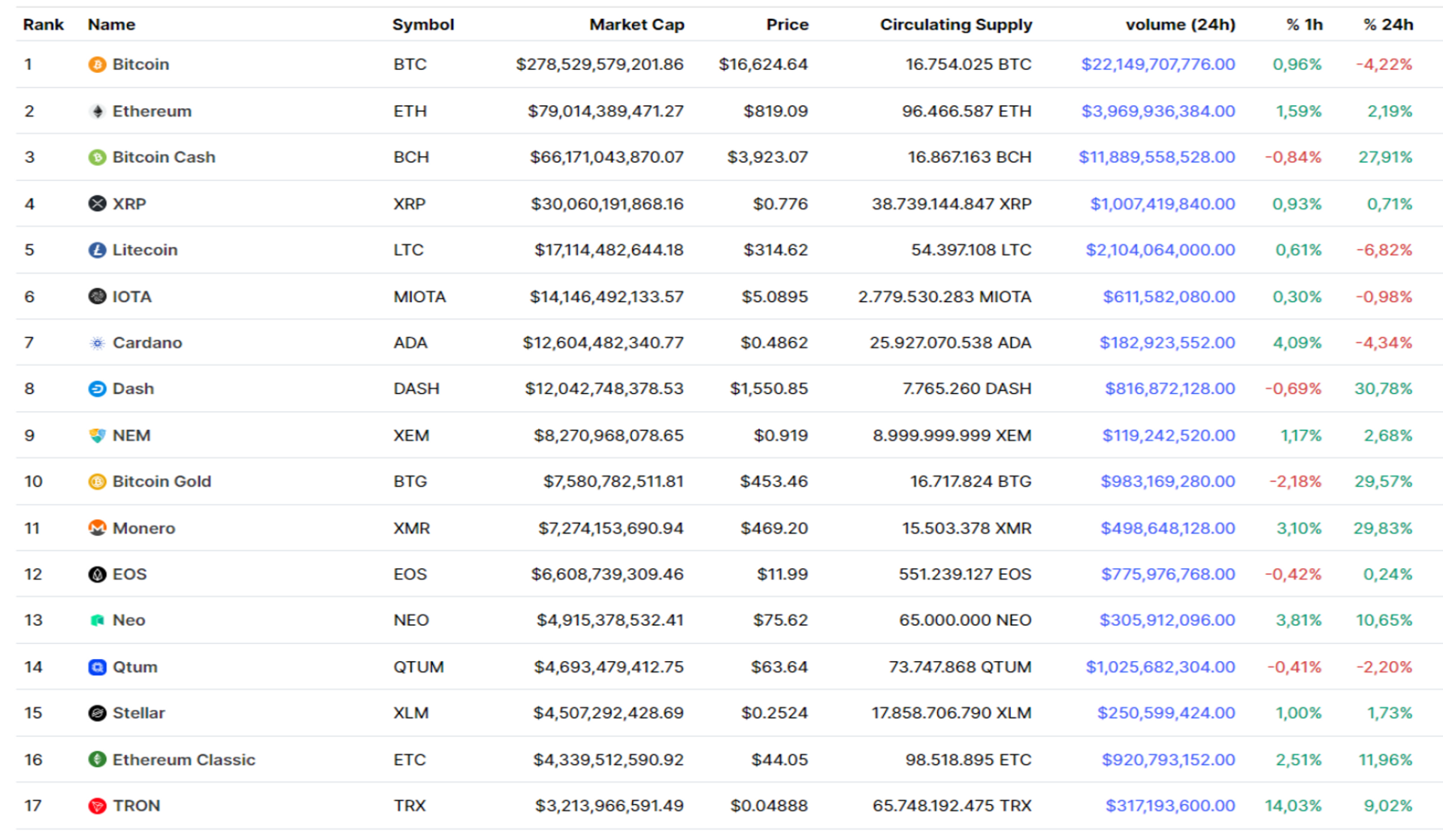Click the Dash coin icon
This screenshot has width=1443, height=840.
point(95,389)
